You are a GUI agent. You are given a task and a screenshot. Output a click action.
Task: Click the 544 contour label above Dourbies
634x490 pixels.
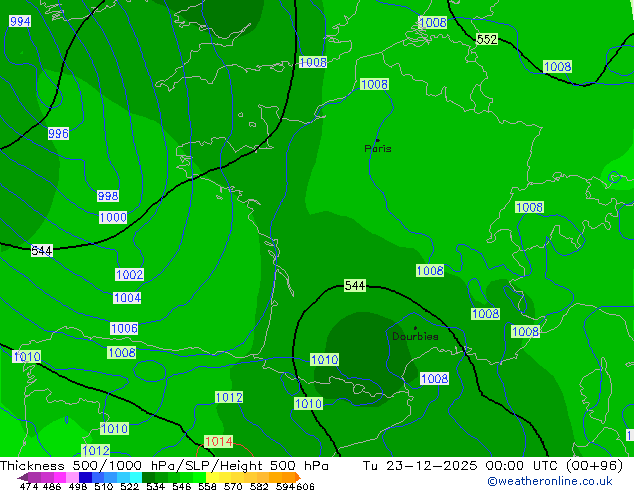coord(355,285)
